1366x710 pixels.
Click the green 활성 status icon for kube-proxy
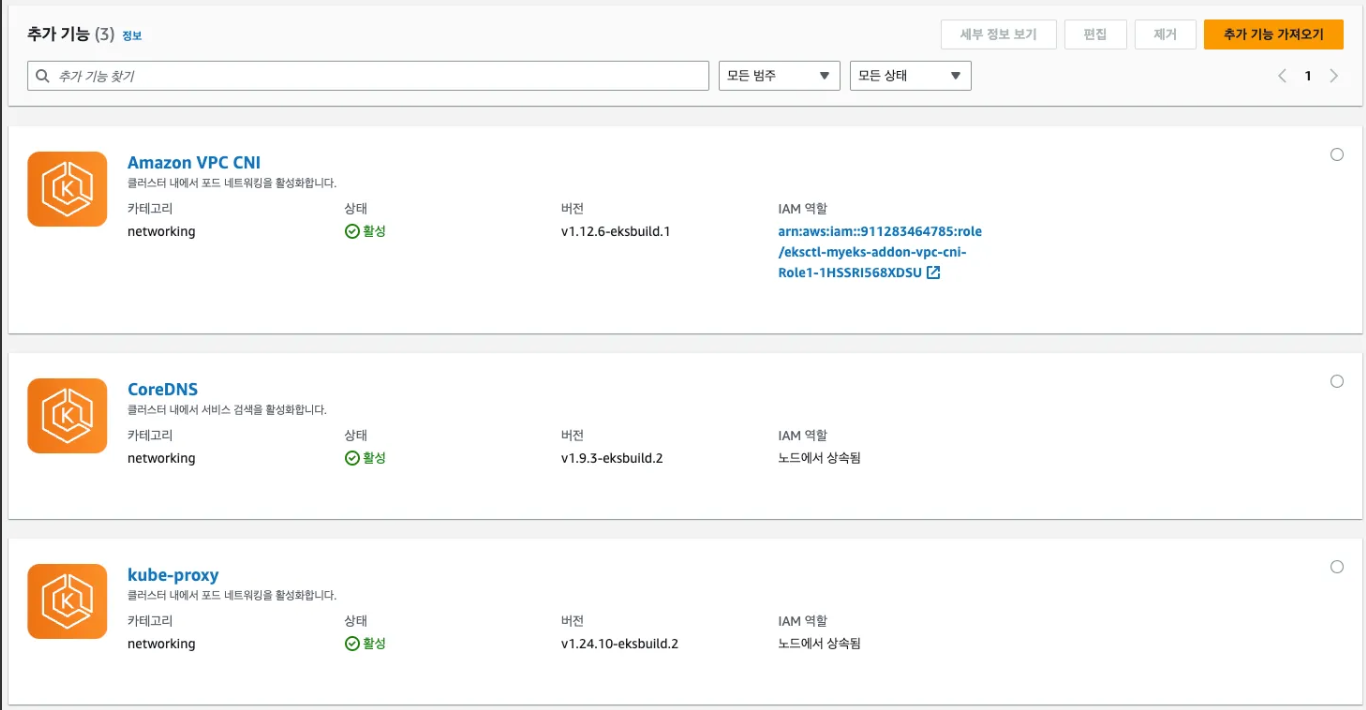352,644
